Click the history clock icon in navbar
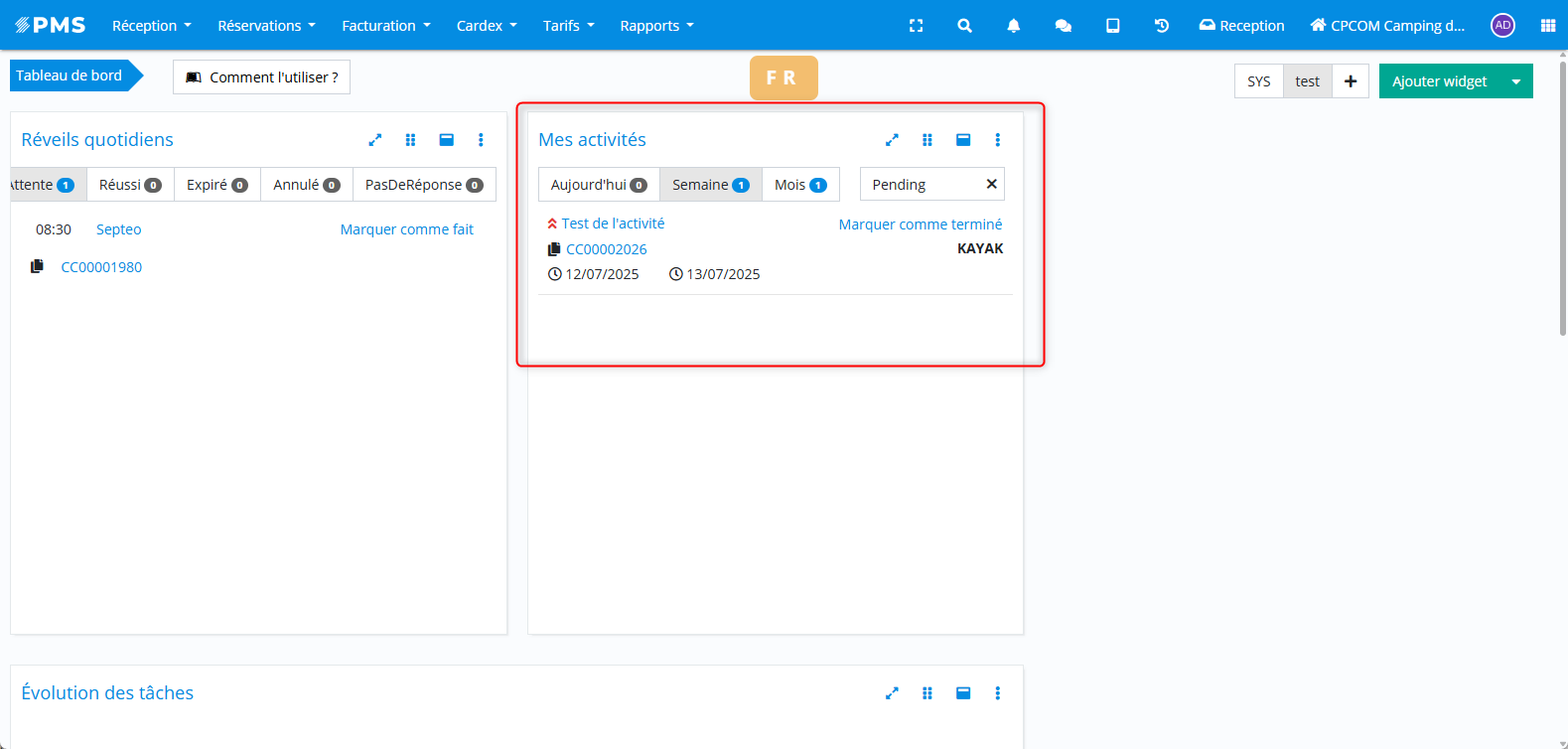Viewport: 1568px width, 749px height. point(1161,26)
